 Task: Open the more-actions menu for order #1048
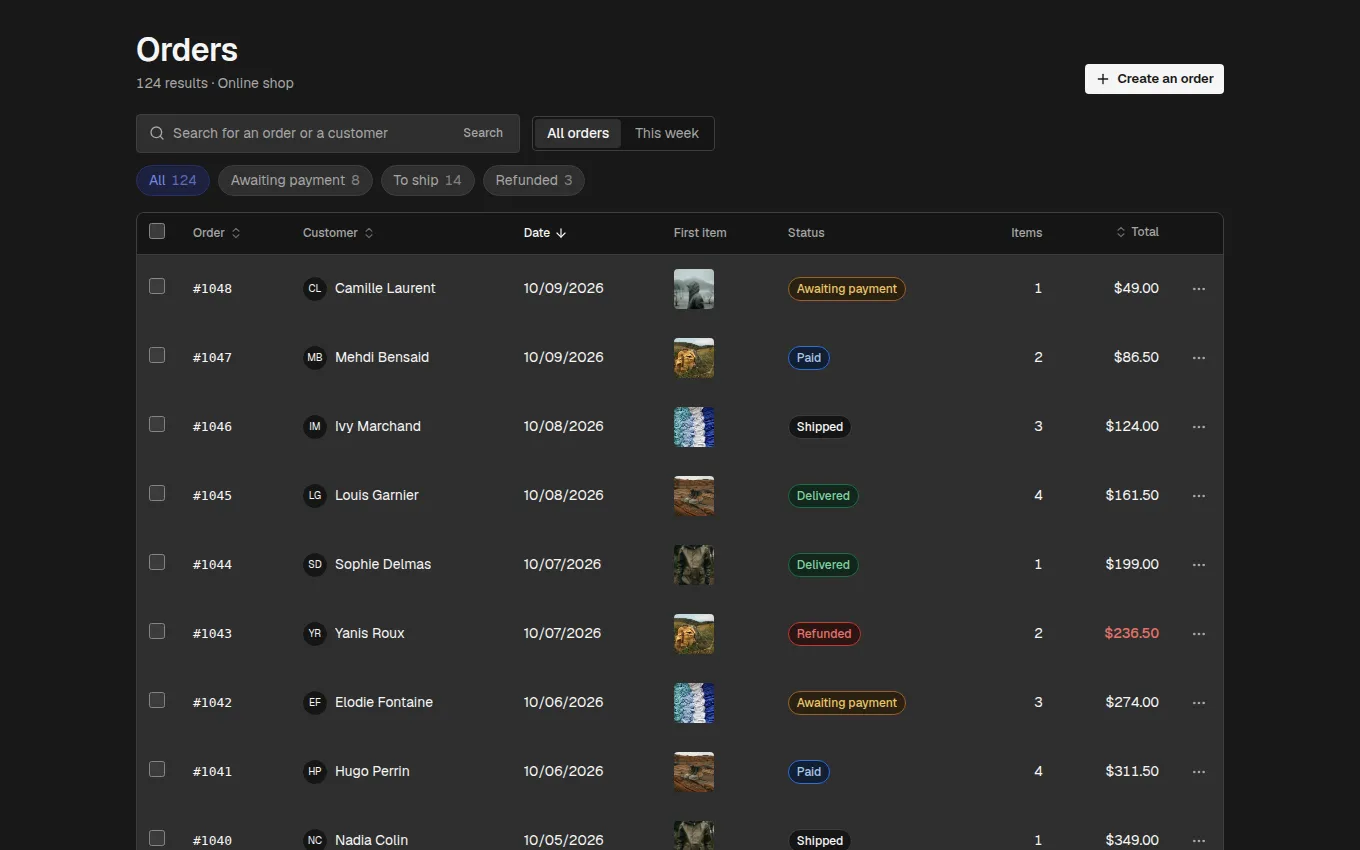[x=1199, y=289]
